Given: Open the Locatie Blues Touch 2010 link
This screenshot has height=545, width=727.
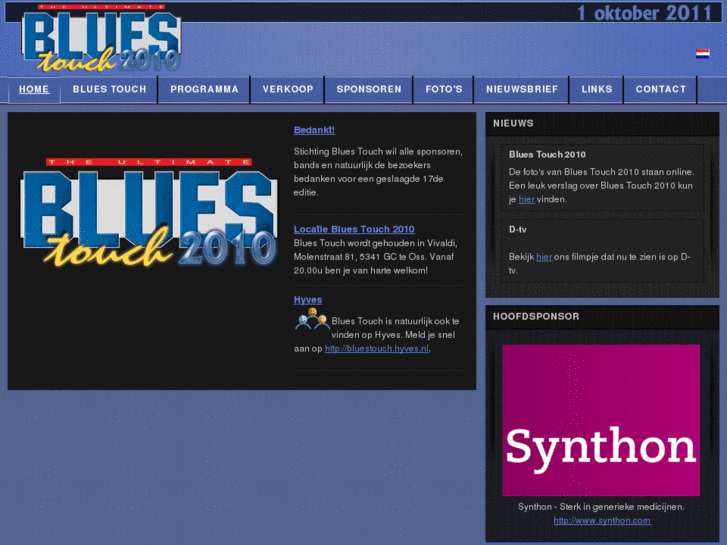Looking at the screenshot, I should click(x=354, y=229).
